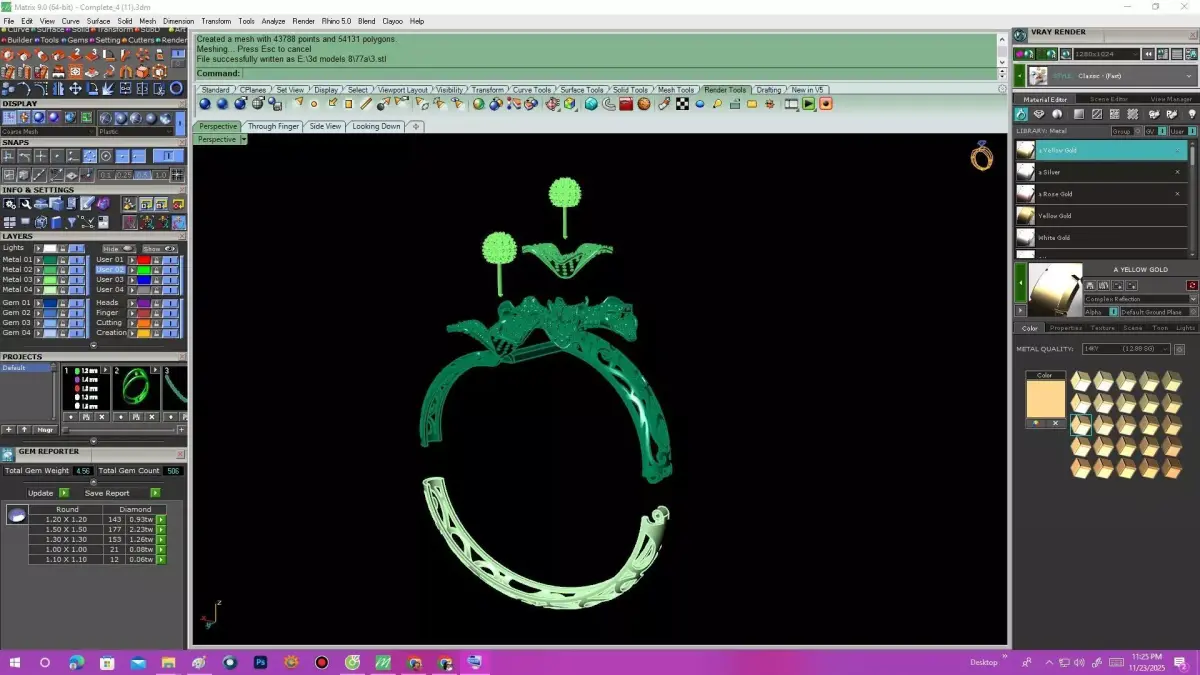The image size is (1200, 675).
Task: Expand the Metal 01 layer arrow
Action: click(38, 260)
